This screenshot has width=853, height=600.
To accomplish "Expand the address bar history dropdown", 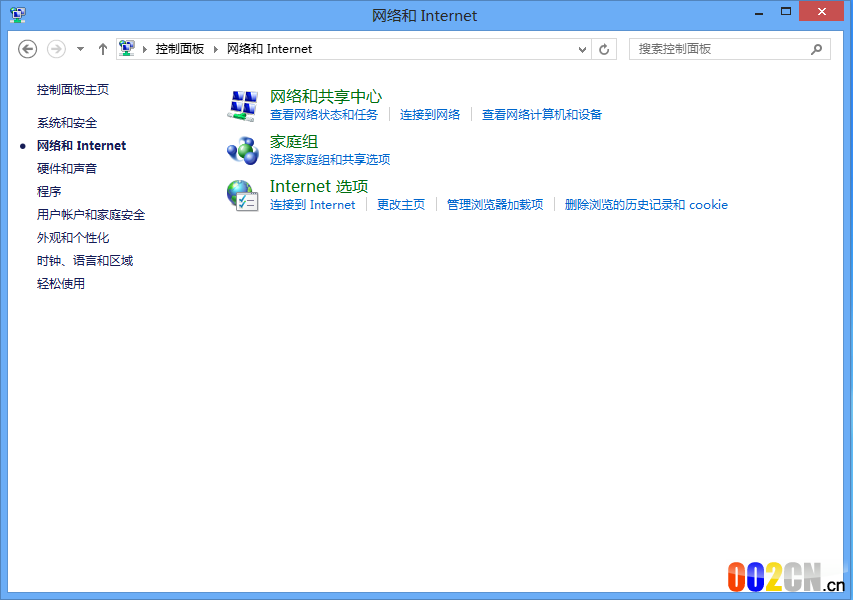I will tap(582, 50).
